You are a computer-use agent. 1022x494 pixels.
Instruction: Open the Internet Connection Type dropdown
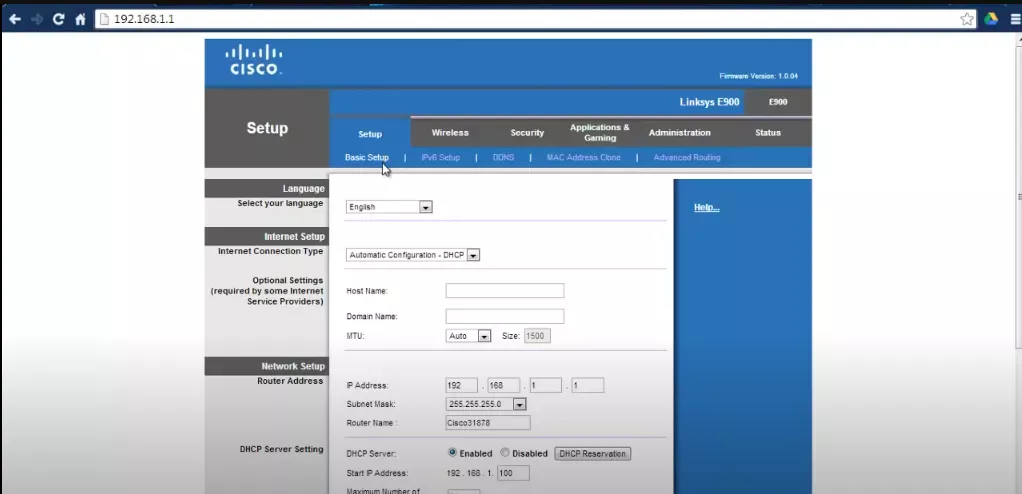tap(413, 255)
